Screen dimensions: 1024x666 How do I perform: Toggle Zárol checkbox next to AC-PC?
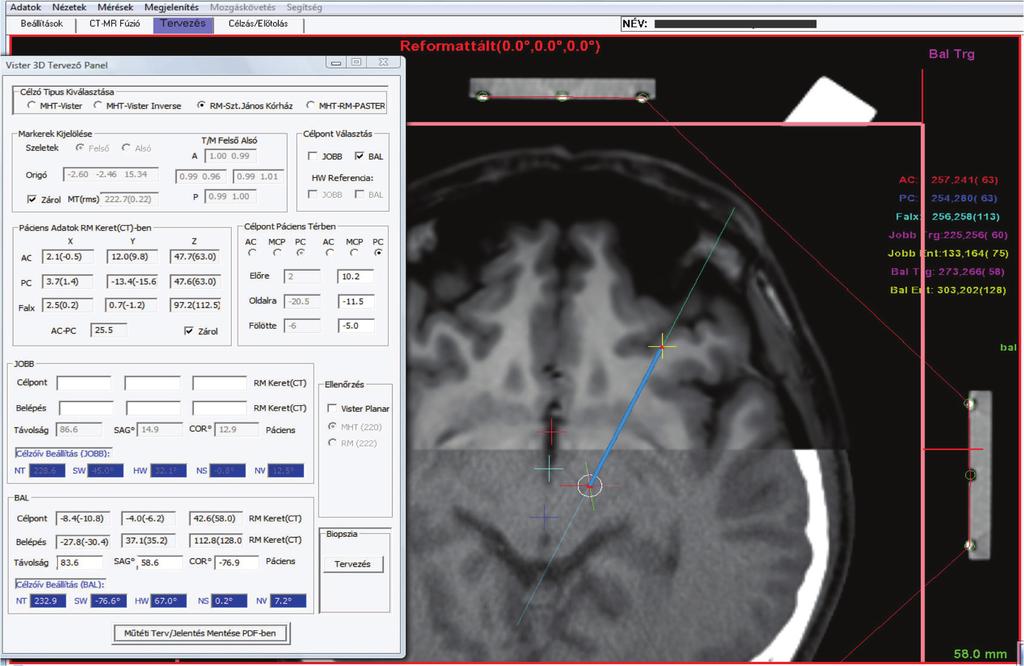[x=189, y=331]
